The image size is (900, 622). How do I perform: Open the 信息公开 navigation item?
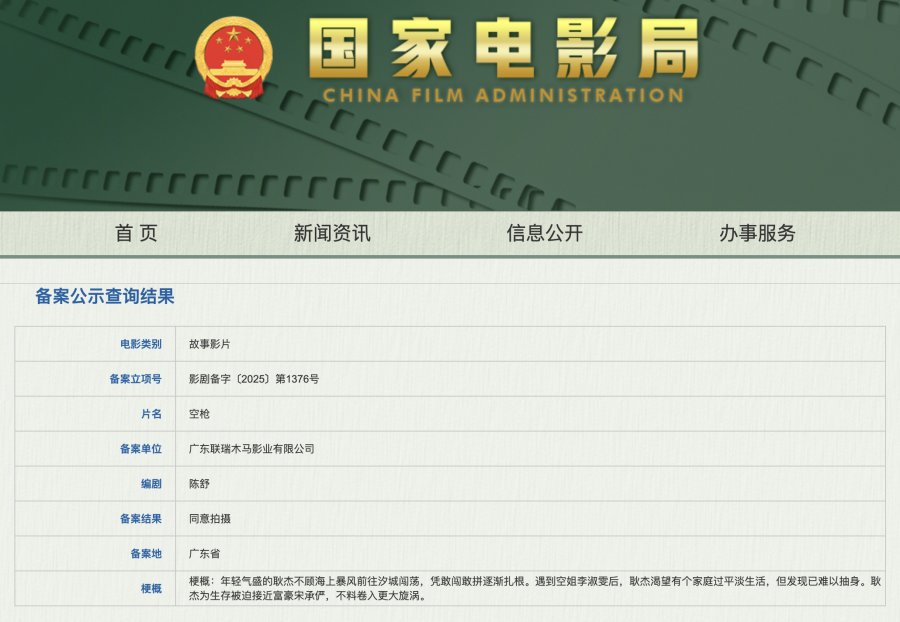click(x=544, y=233)
